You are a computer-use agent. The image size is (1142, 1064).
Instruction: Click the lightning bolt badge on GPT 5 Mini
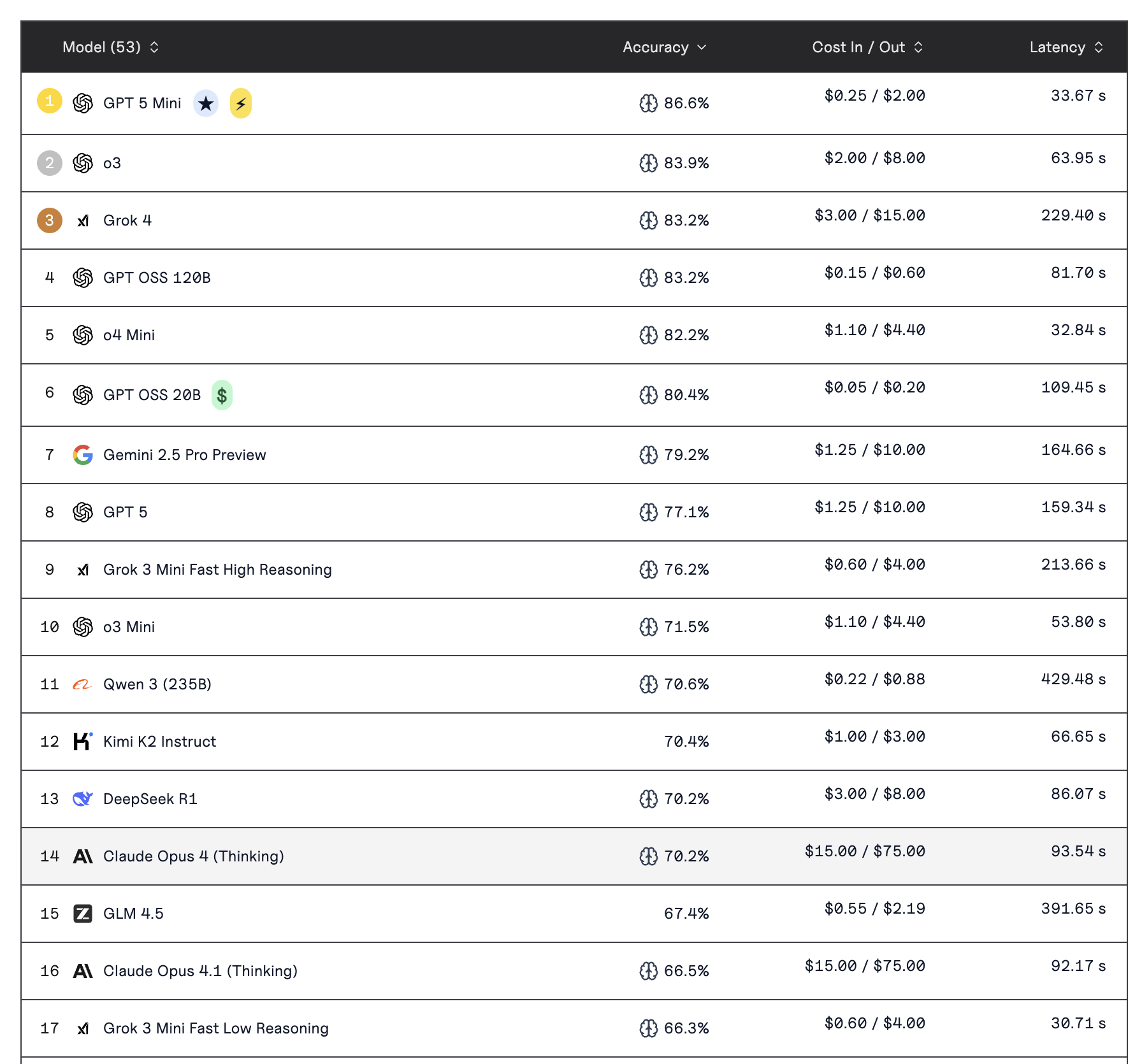[241, 103]
